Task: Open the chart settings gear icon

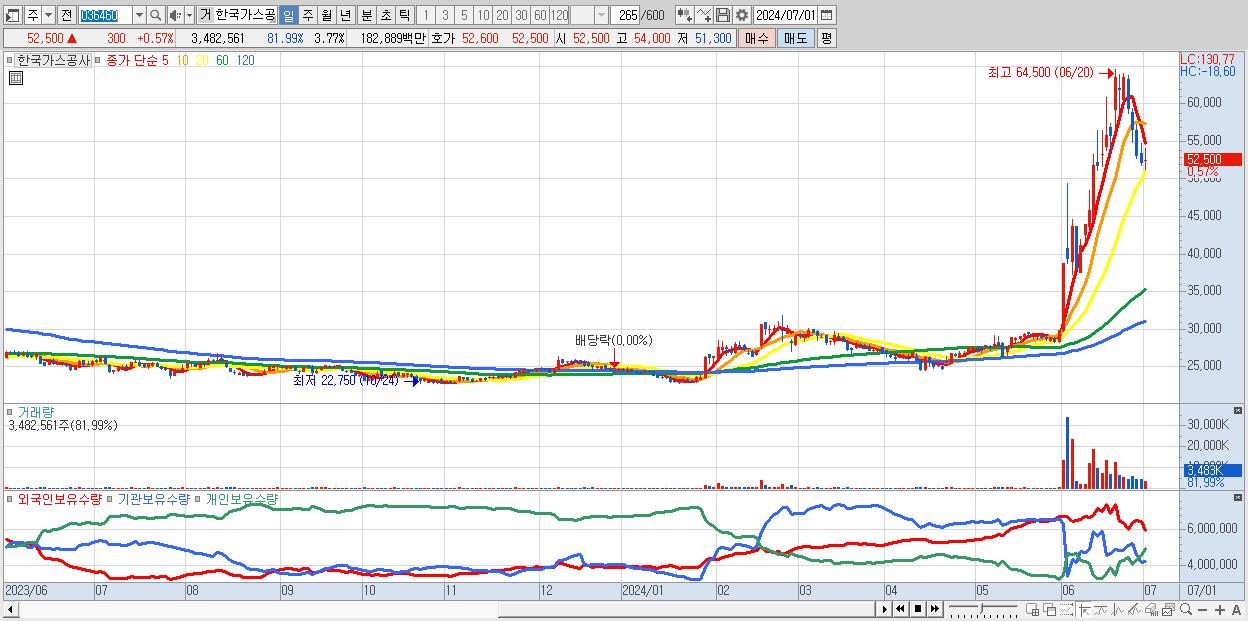Action: [741, 15]
